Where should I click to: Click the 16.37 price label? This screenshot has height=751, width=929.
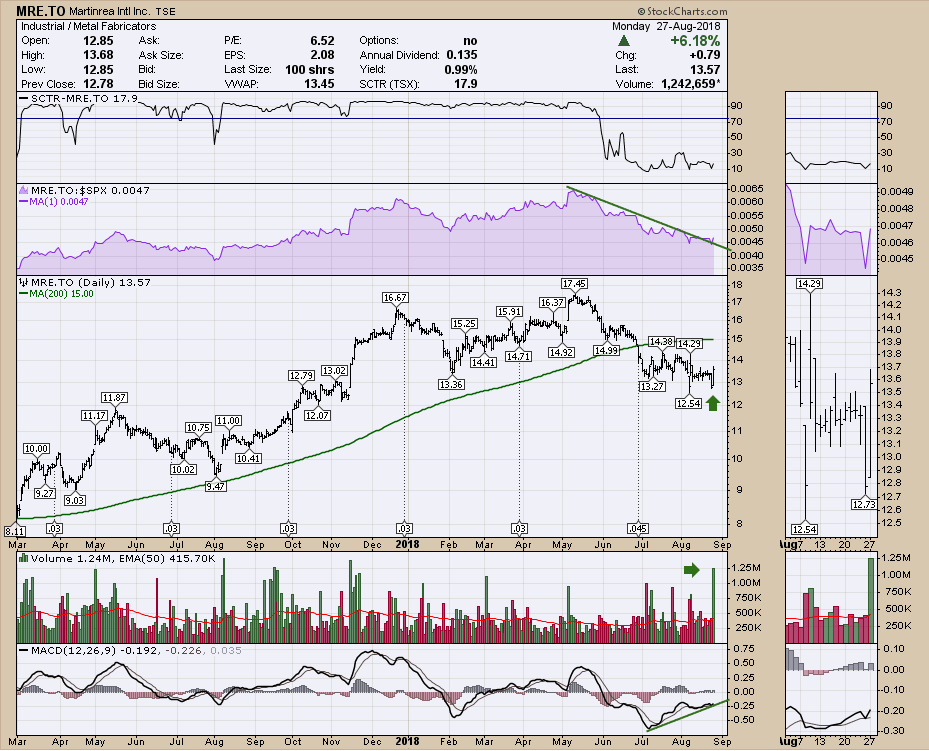click(552, 303)
